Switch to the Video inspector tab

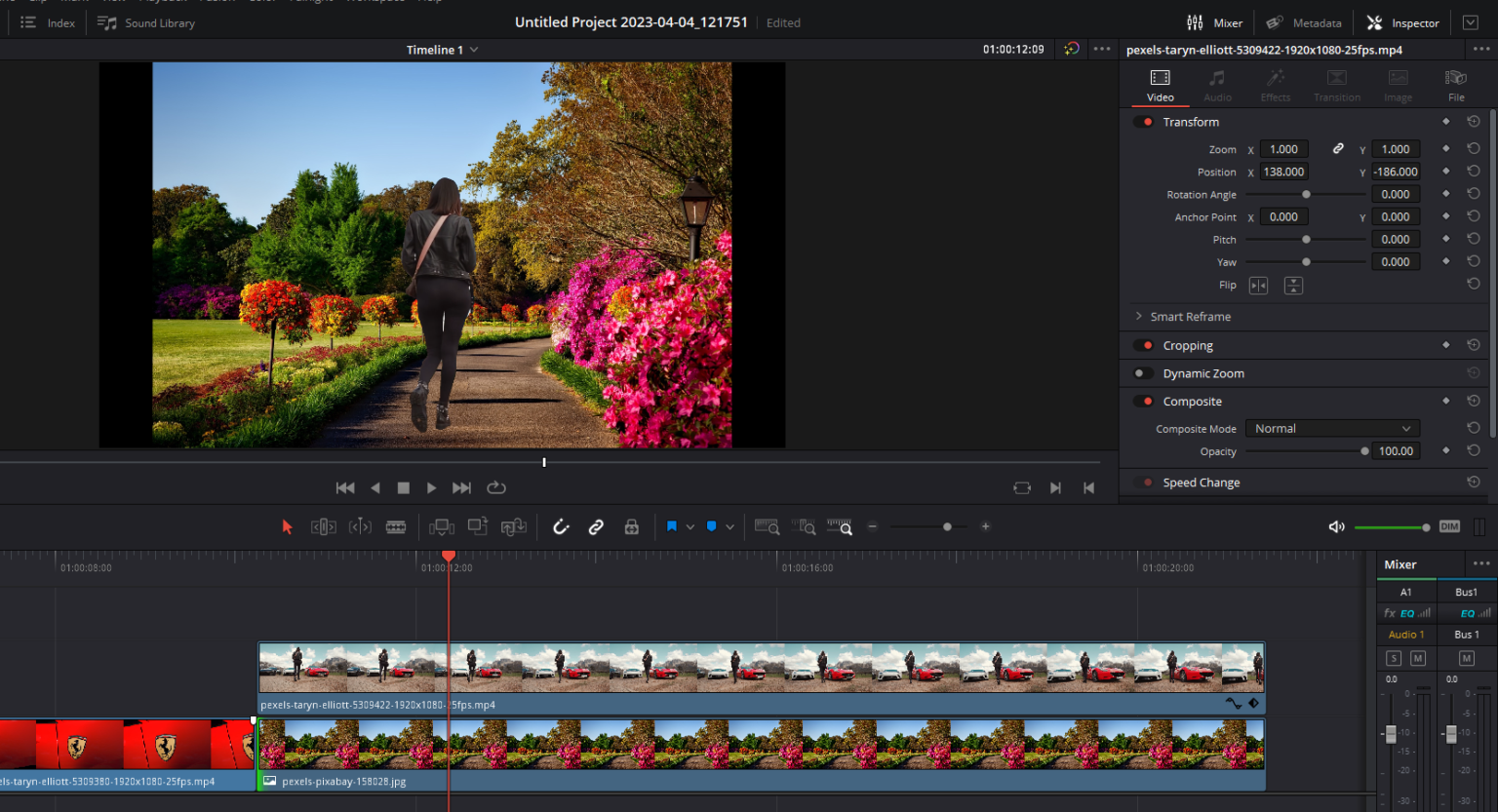(1161, 85)
